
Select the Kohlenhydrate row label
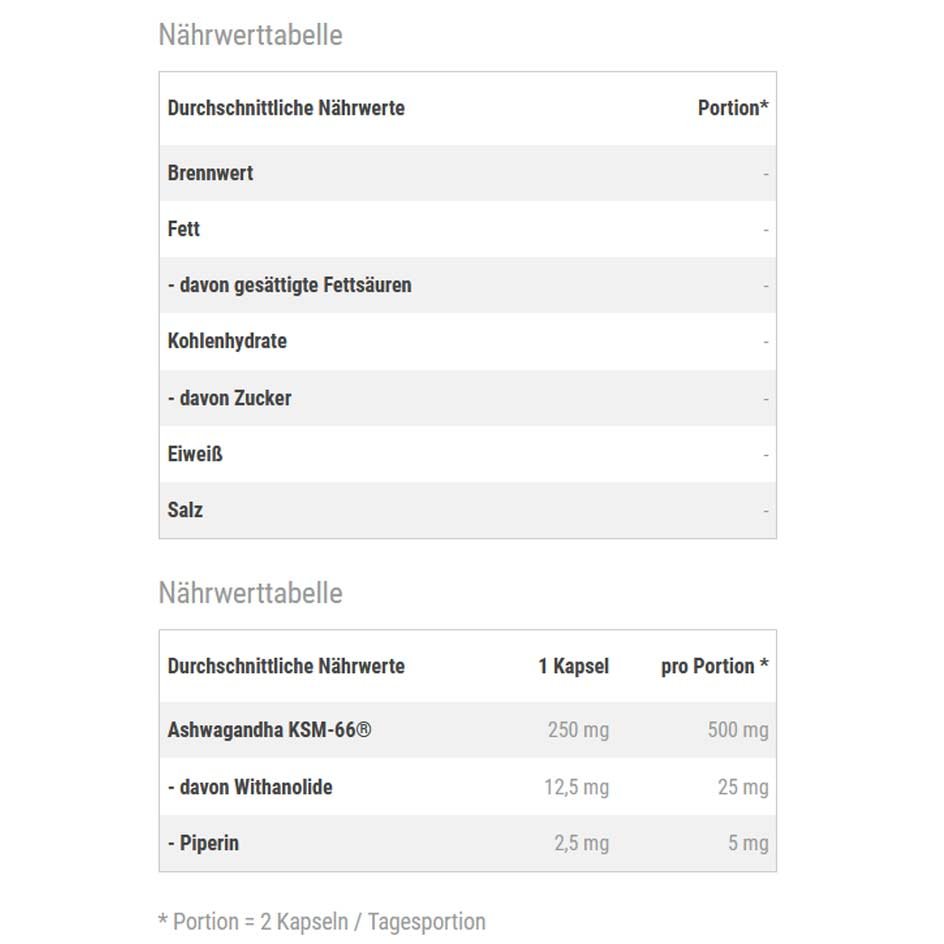point(227,341)
